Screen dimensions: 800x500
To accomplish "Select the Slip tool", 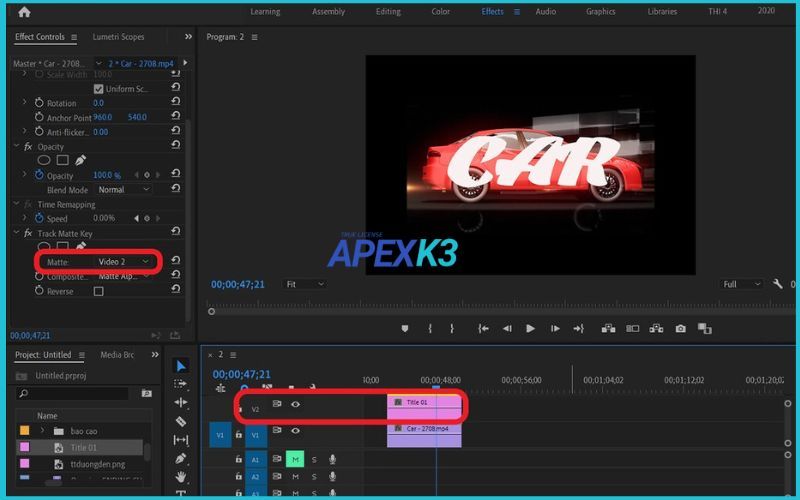I will pos(181,440).
